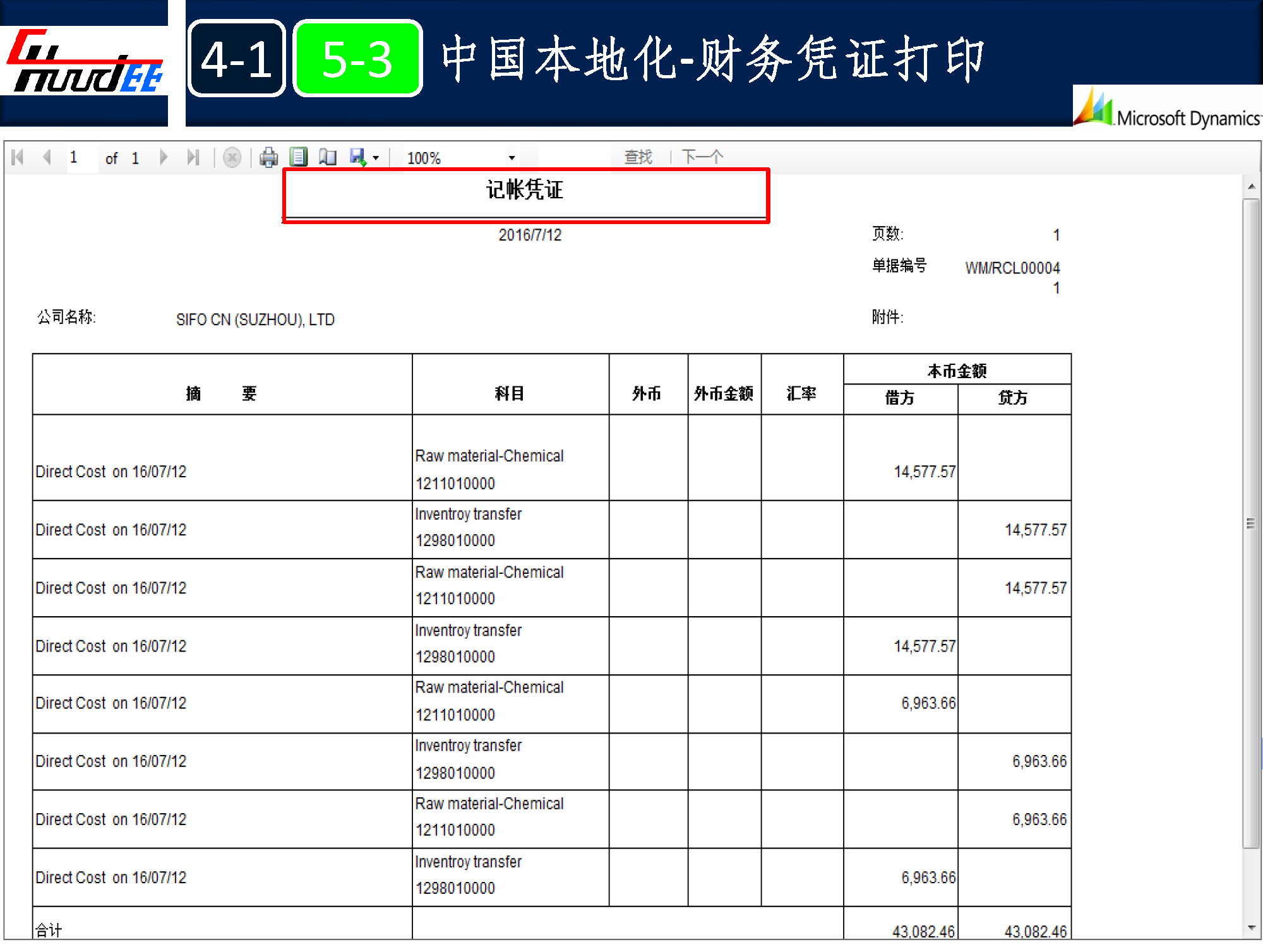Viewport: 1263px width, 952px height.
Task: Go to the first report page
Action: (x=18, y=157)
